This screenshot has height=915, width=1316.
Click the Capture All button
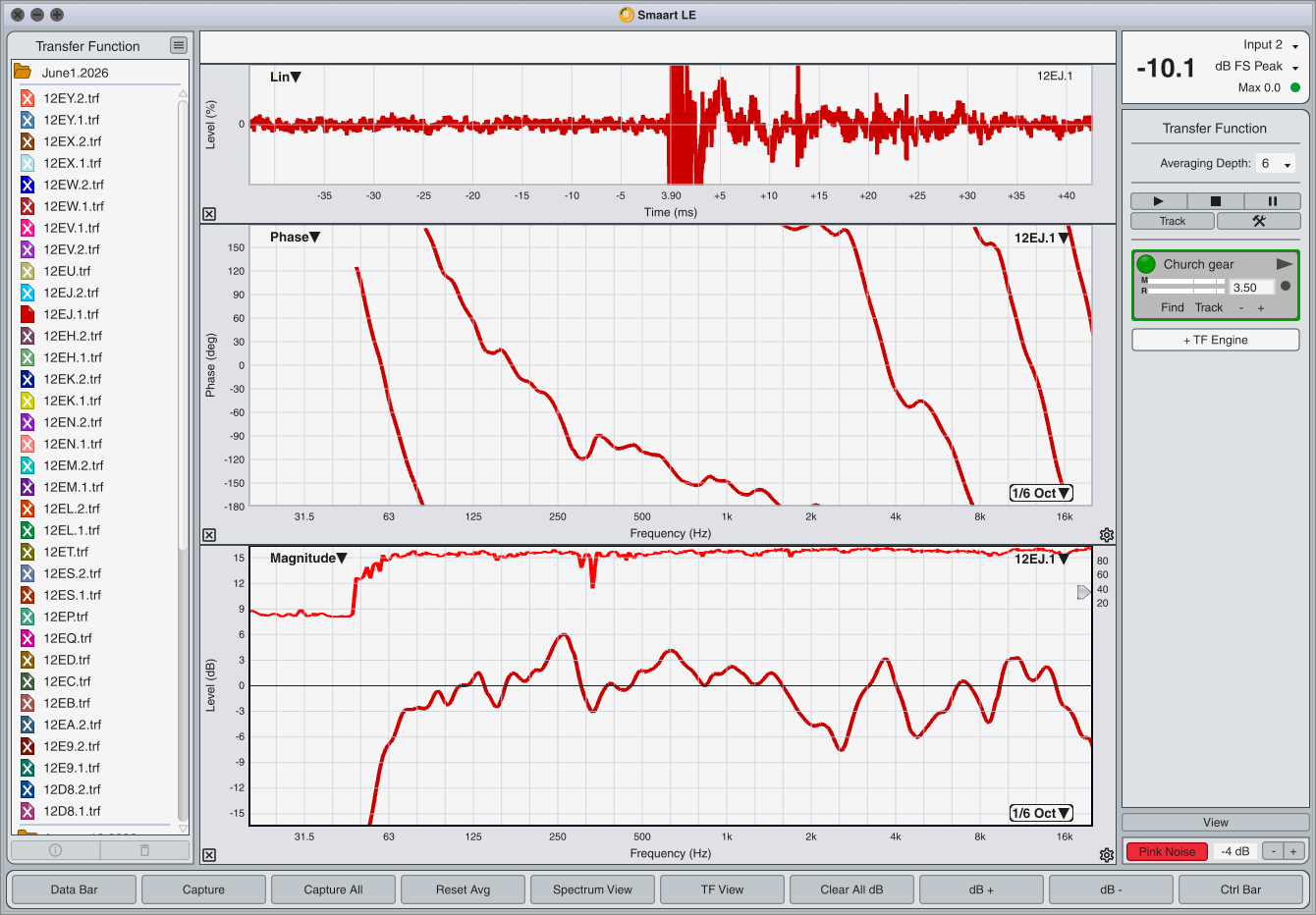(x=333, y=889)
